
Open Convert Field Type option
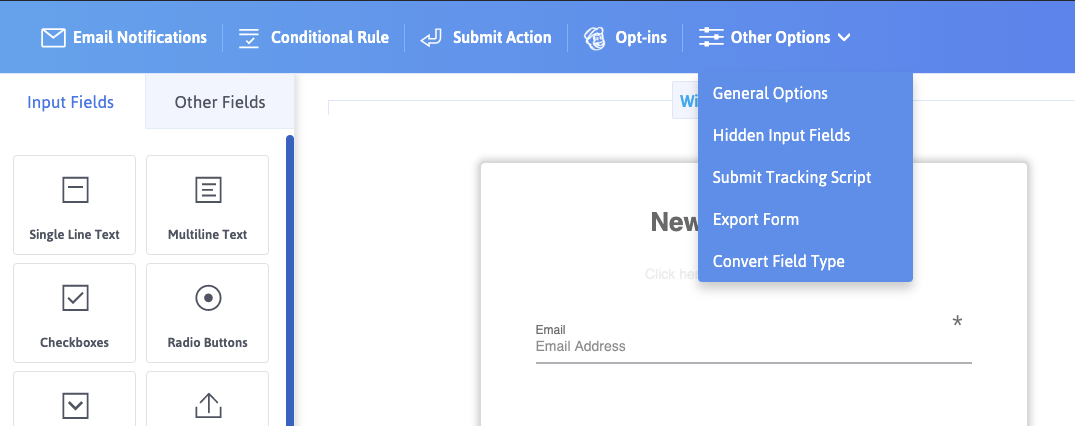778,261
